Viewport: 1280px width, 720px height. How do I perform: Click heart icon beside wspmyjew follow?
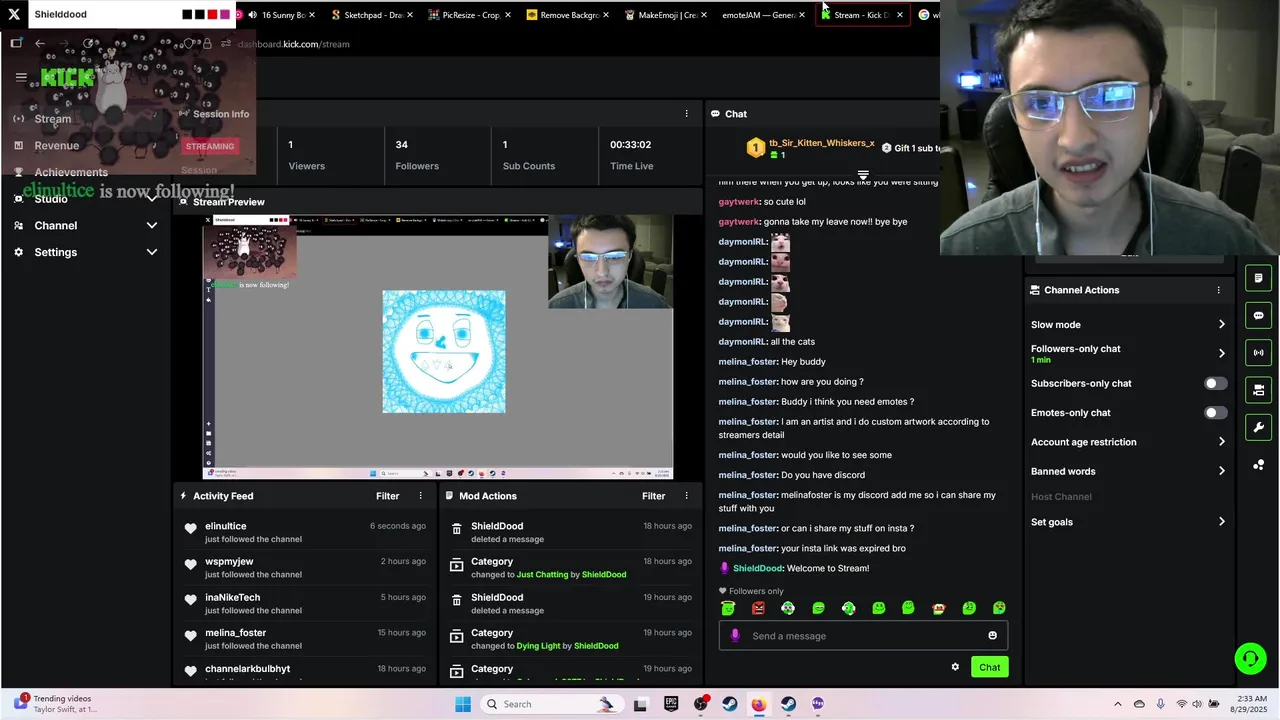click(190, 565)
